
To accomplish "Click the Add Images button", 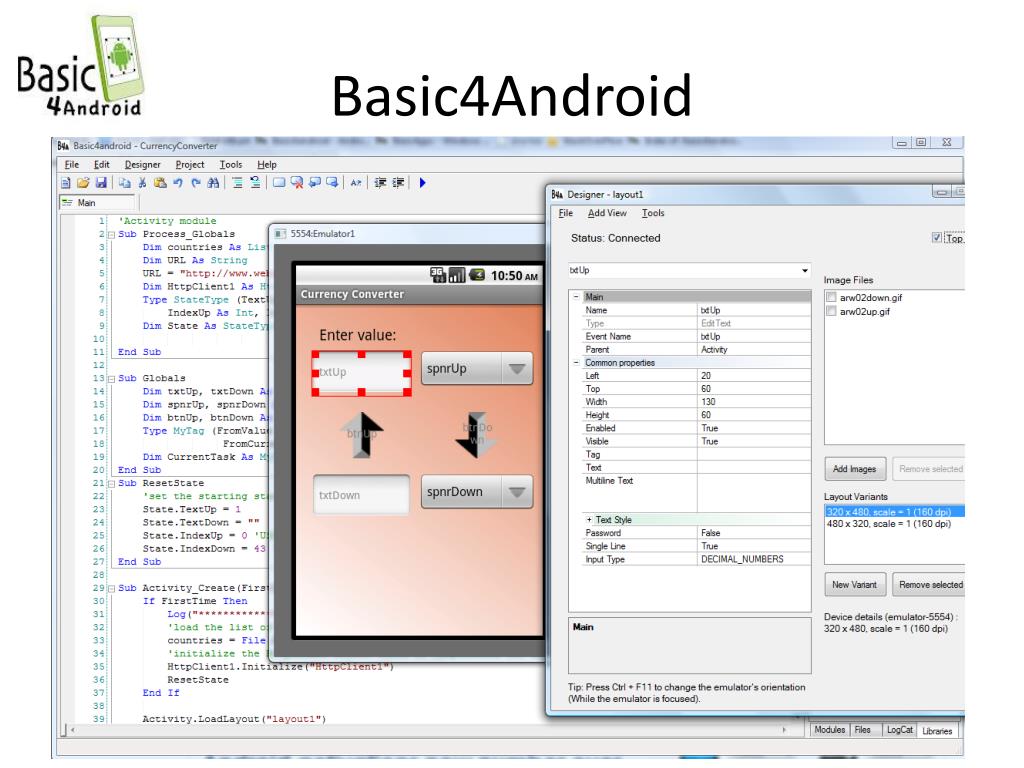I will pyautogui.click(x=855, y=469).
